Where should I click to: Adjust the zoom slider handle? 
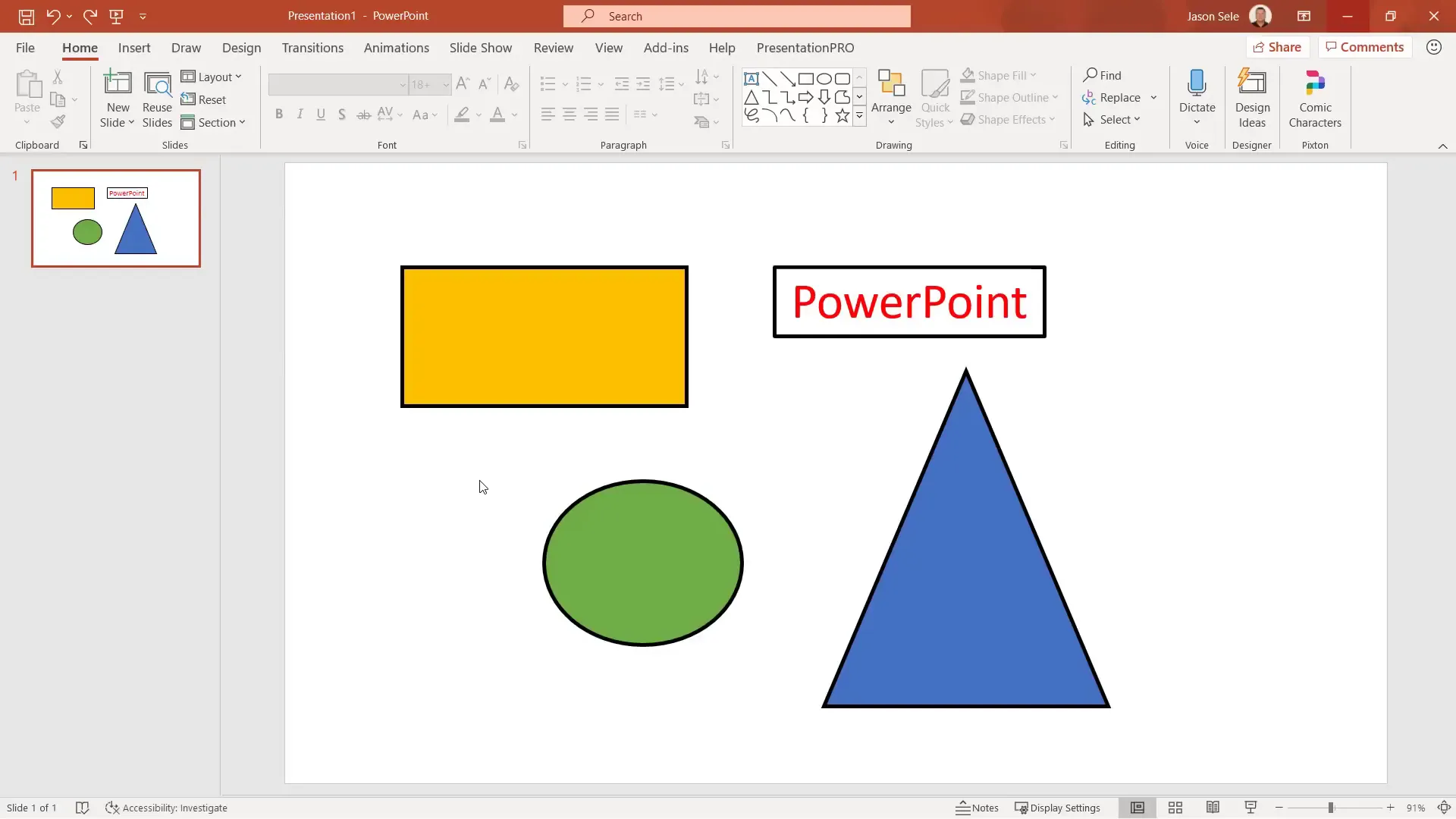pyautogui.click(x=1331, y=808)
